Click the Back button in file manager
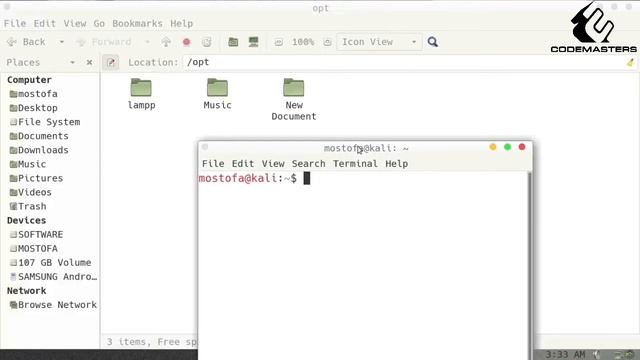640x360 pixels. (x=26, y=42)
